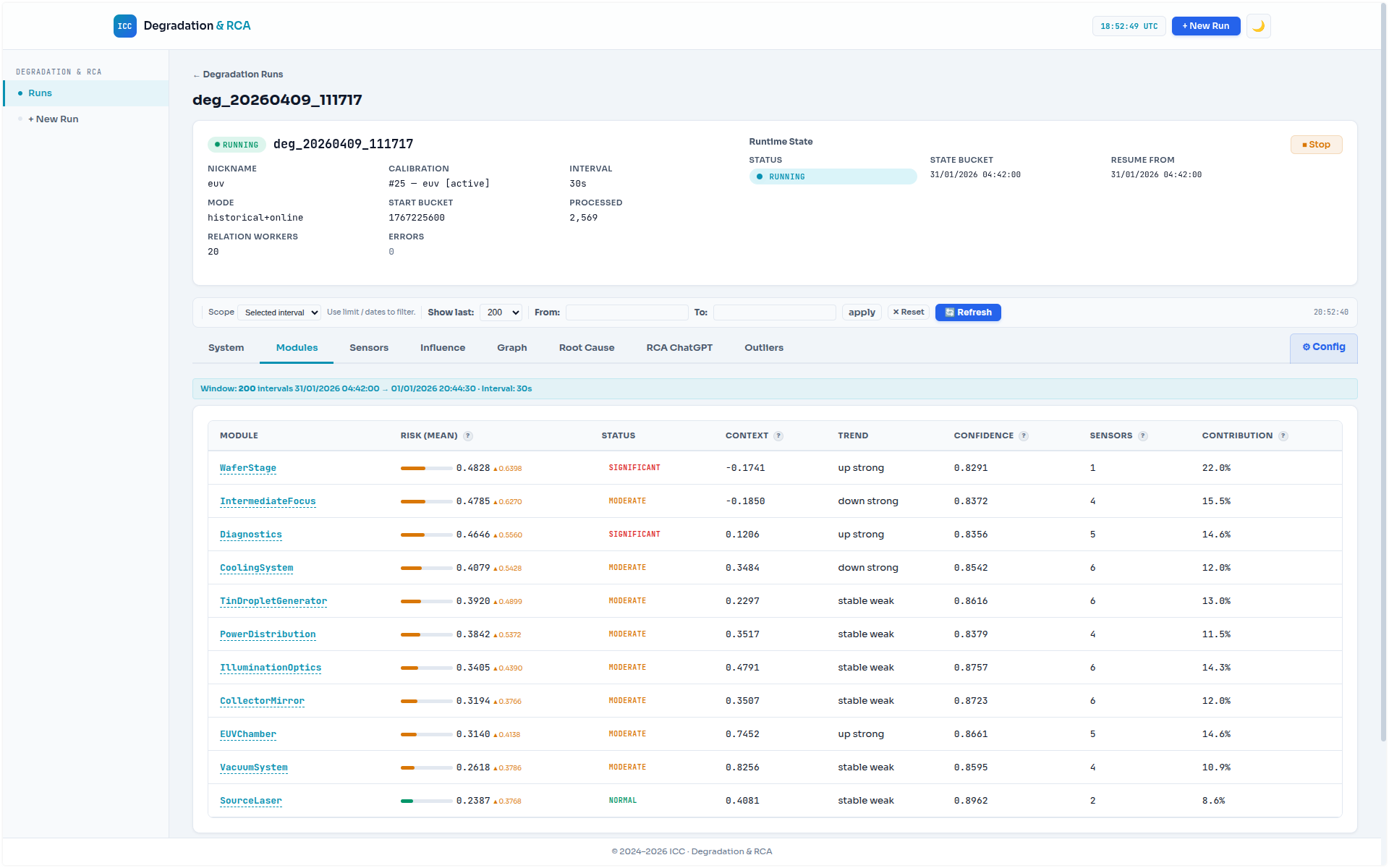1389x868 pixels.
Task: Click the Contribution column help icon
Action: [1283, 435]
